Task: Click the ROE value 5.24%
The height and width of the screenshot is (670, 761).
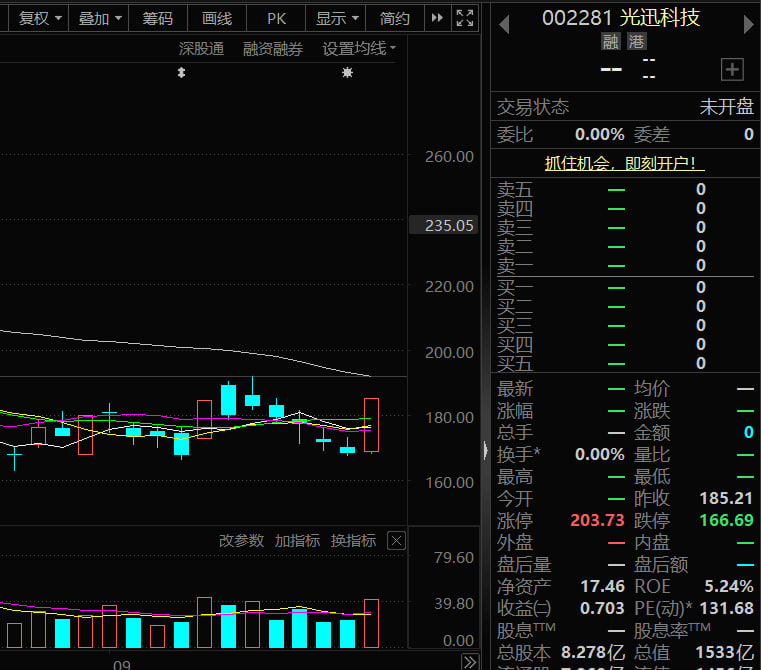Action: [x=729, y=586]
